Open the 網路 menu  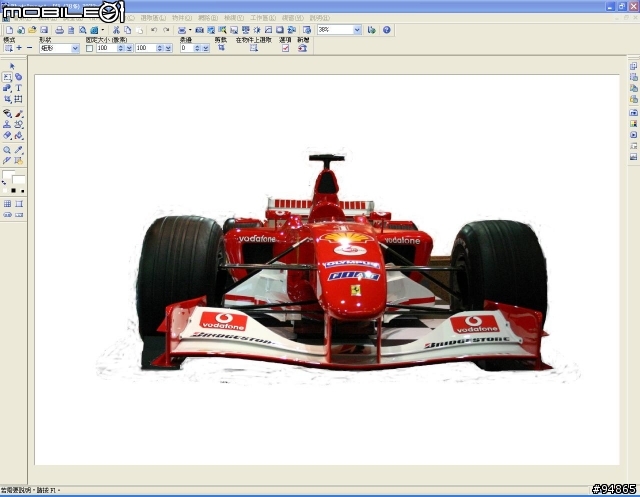(208, 18)
